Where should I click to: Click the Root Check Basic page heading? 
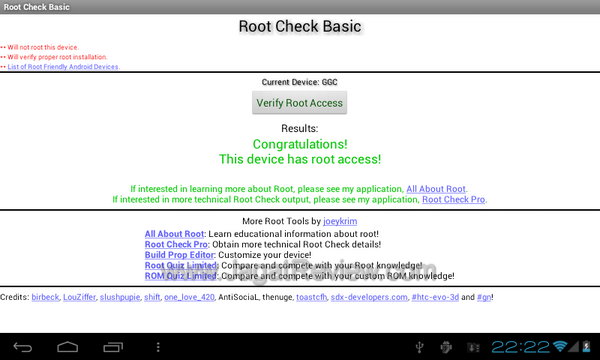[300, 26]
